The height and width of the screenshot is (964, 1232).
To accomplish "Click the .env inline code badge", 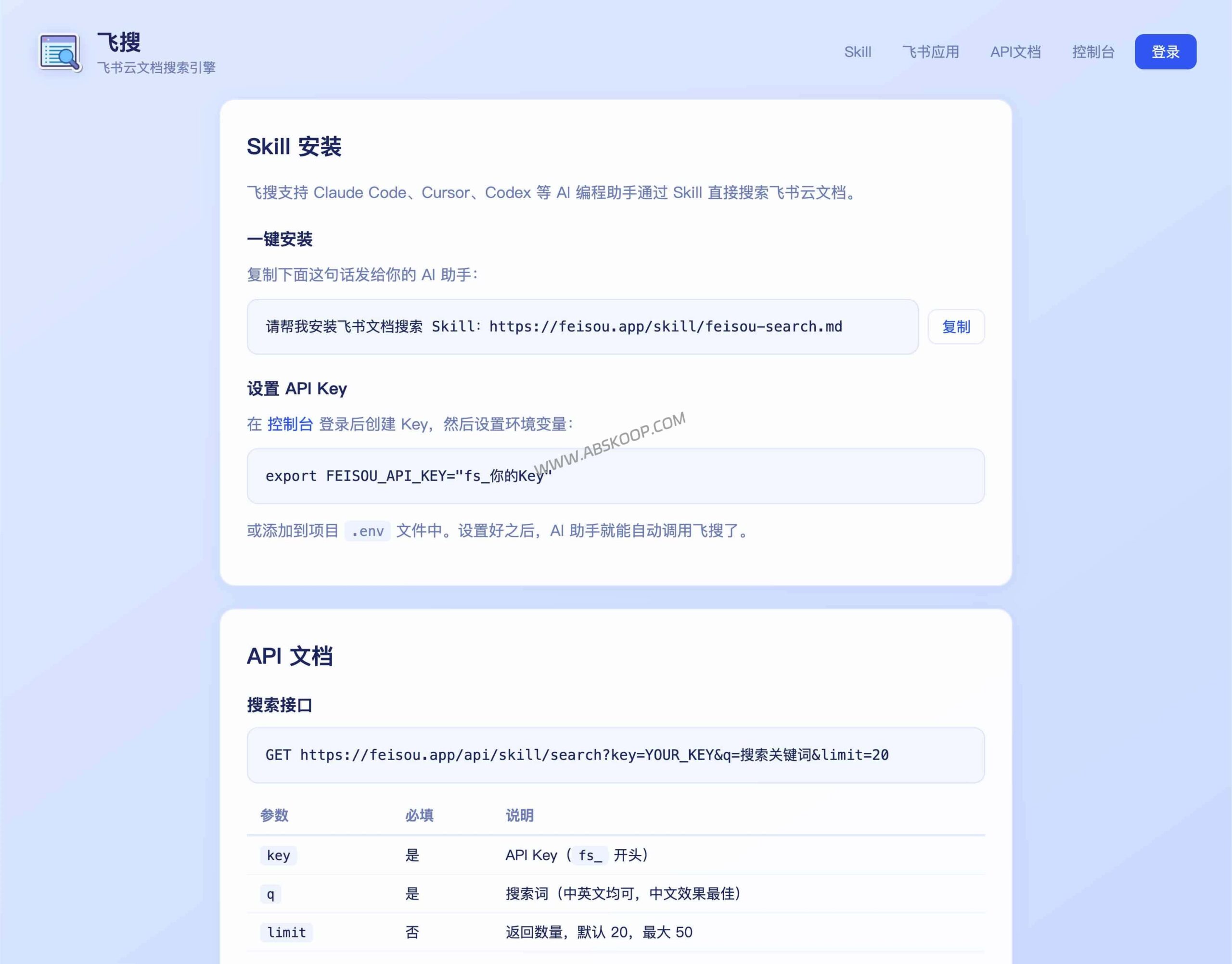I will click(x=367, y=531).
